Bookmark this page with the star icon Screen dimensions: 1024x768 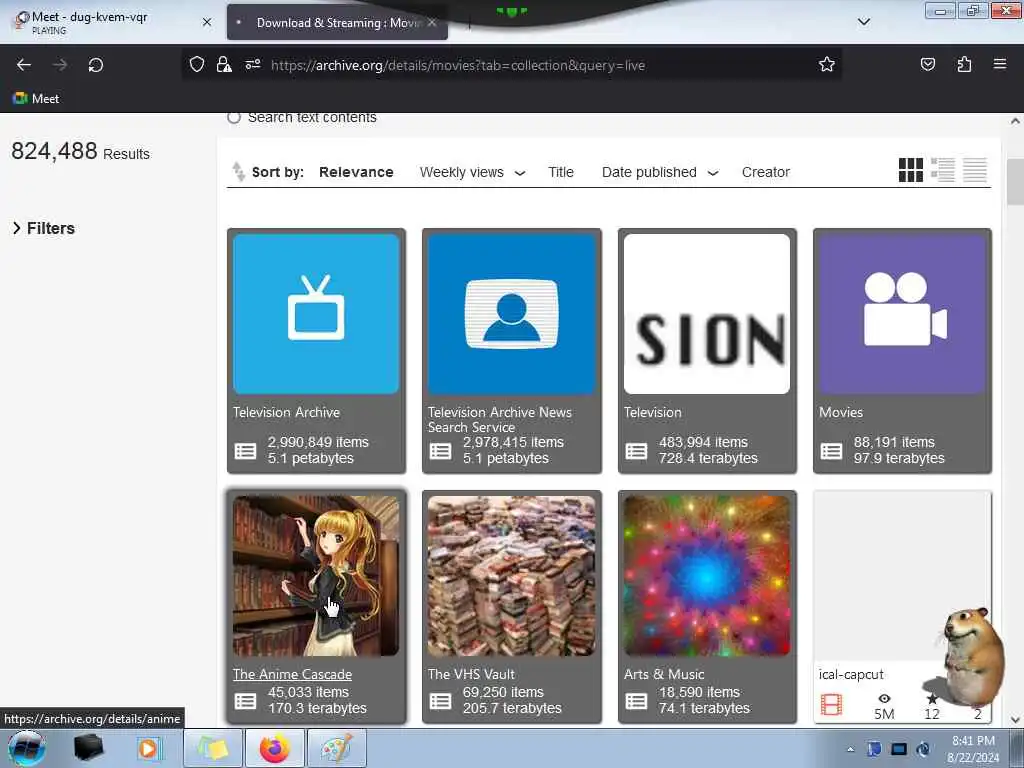[x=827, y=64]
